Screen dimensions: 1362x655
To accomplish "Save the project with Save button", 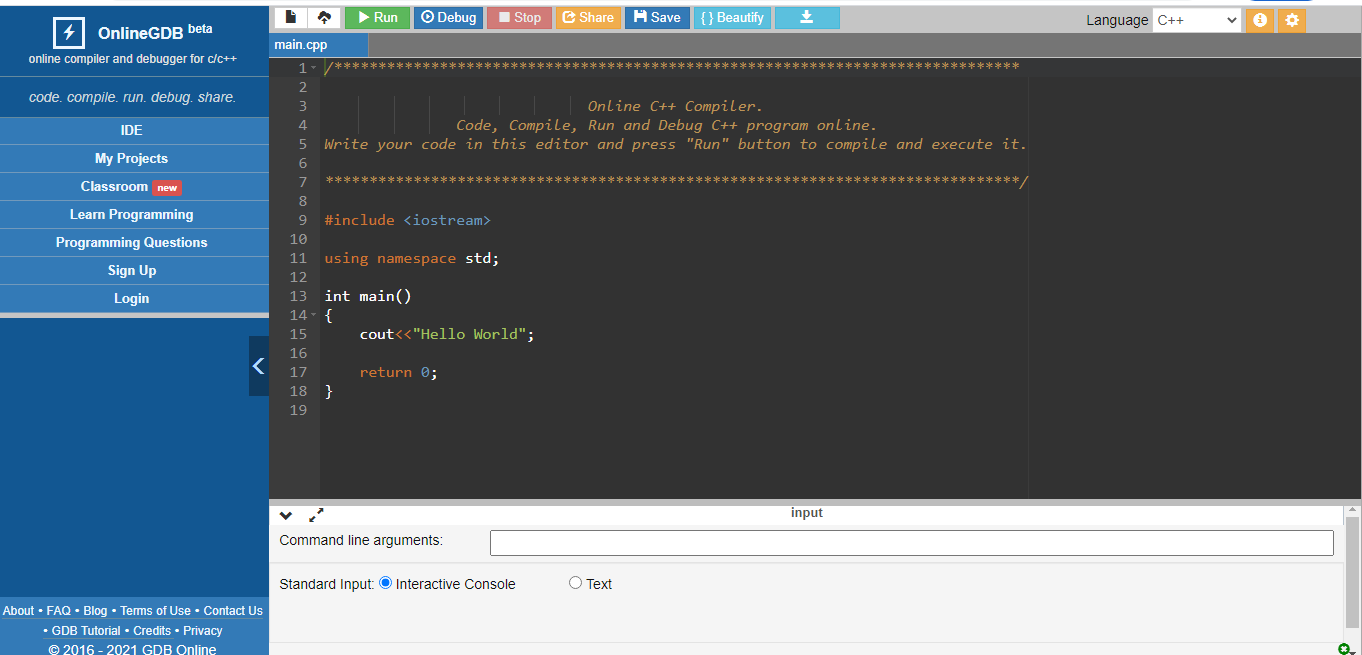I will coord(657,17).
